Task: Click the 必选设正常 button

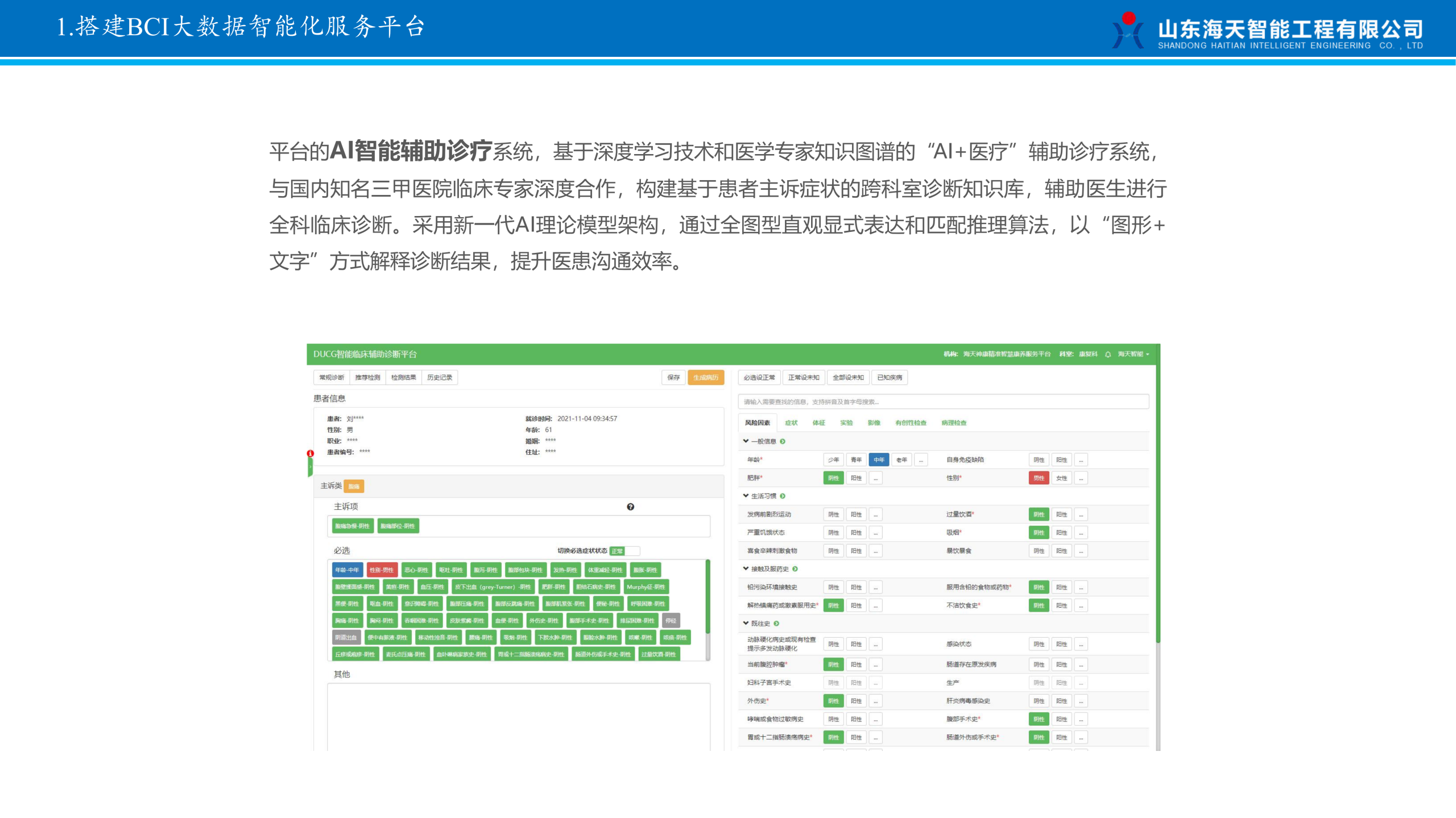Action: (759, 377)
